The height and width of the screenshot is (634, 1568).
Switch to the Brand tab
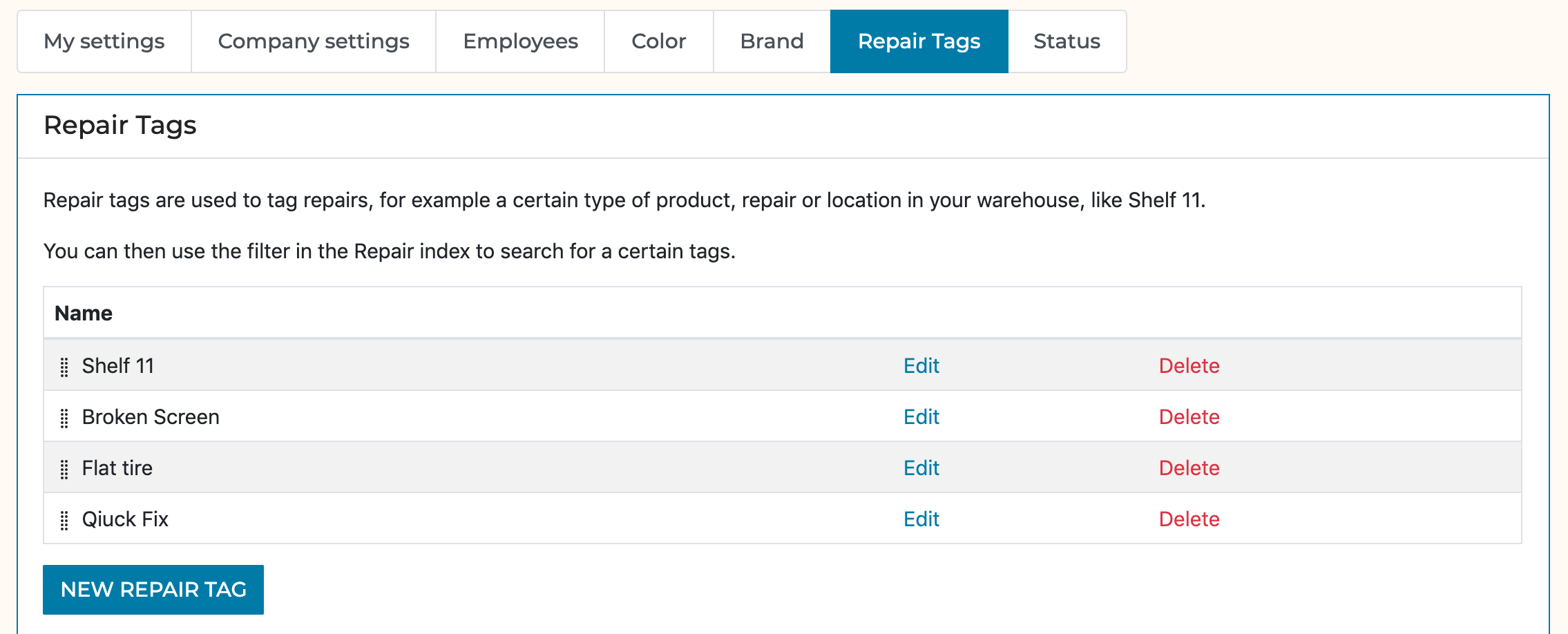click(x=771, y=41)
